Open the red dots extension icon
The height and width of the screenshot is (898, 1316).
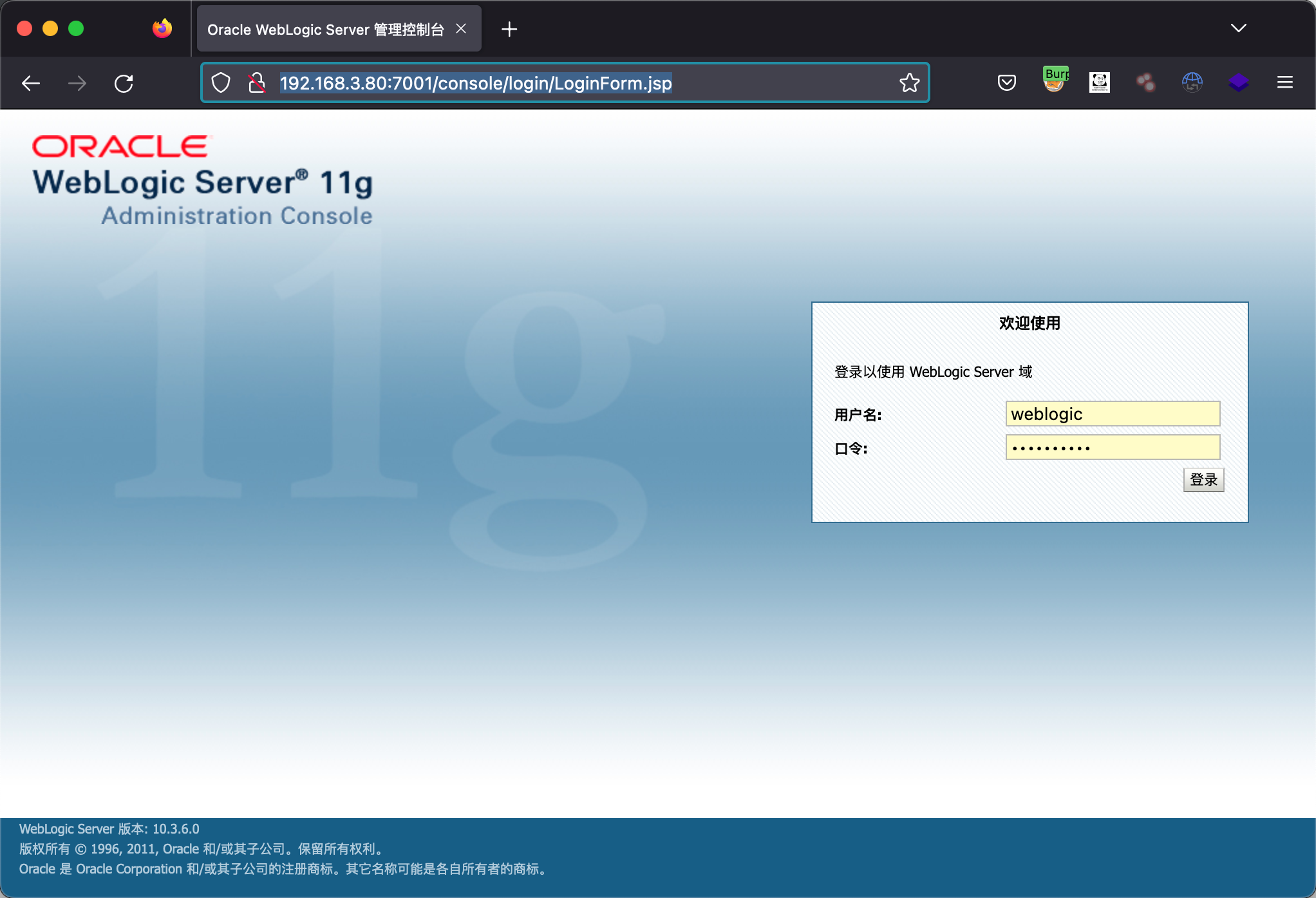tap(1146, 82)
